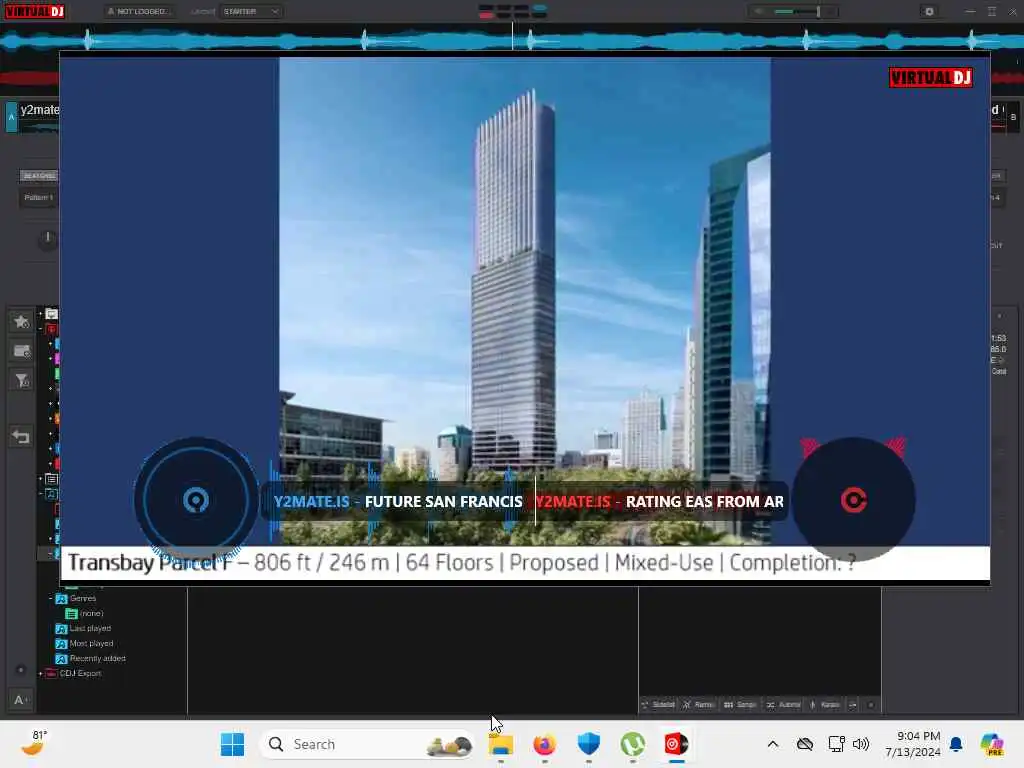
Task: Click the BEATGRID button on deck A
Action: pyautogui.click(x=39, y=176)
